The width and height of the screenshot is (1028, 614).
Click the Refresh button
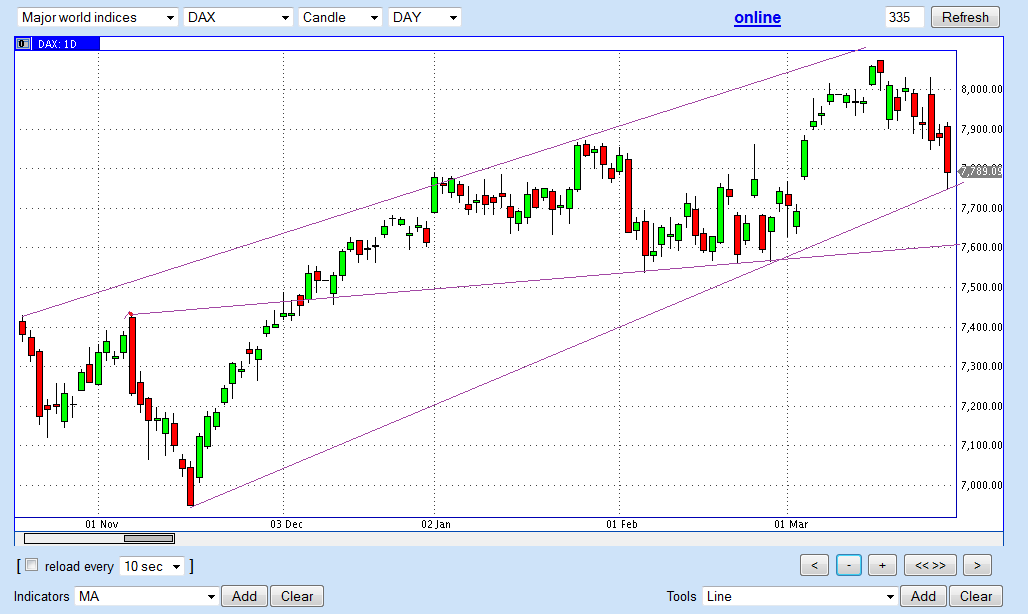[965, 17]
